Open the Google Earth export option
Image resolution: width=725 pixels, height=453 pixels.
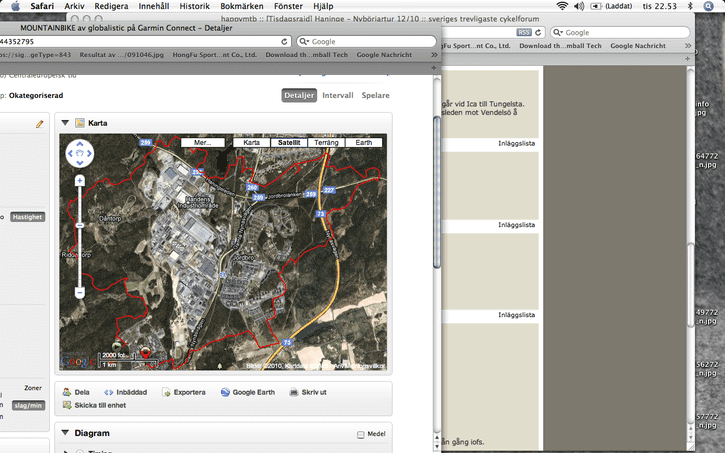[x=226, y=392]
